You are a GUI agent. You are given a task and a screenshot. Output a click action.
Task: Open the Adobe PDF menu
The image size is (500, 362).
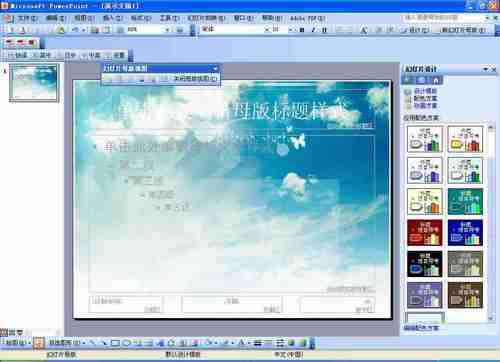[307, 19]
